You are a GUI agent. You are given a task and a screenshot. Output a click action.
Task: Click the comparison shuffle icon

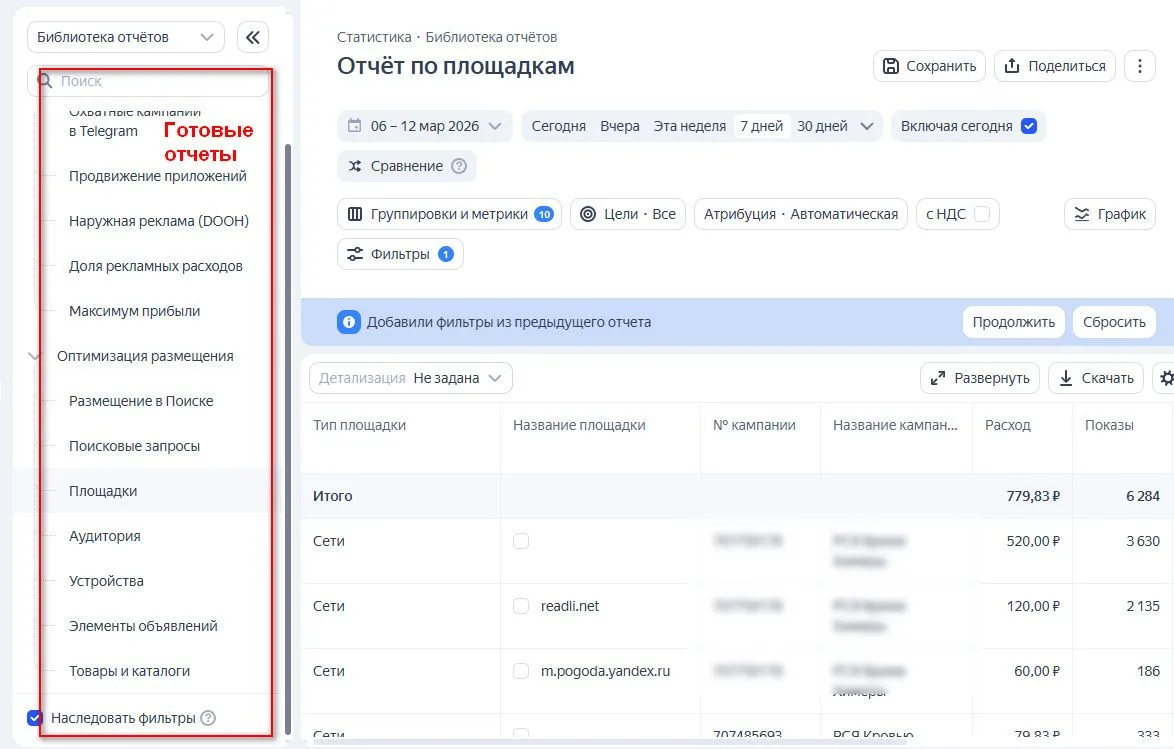coord(355,166)
